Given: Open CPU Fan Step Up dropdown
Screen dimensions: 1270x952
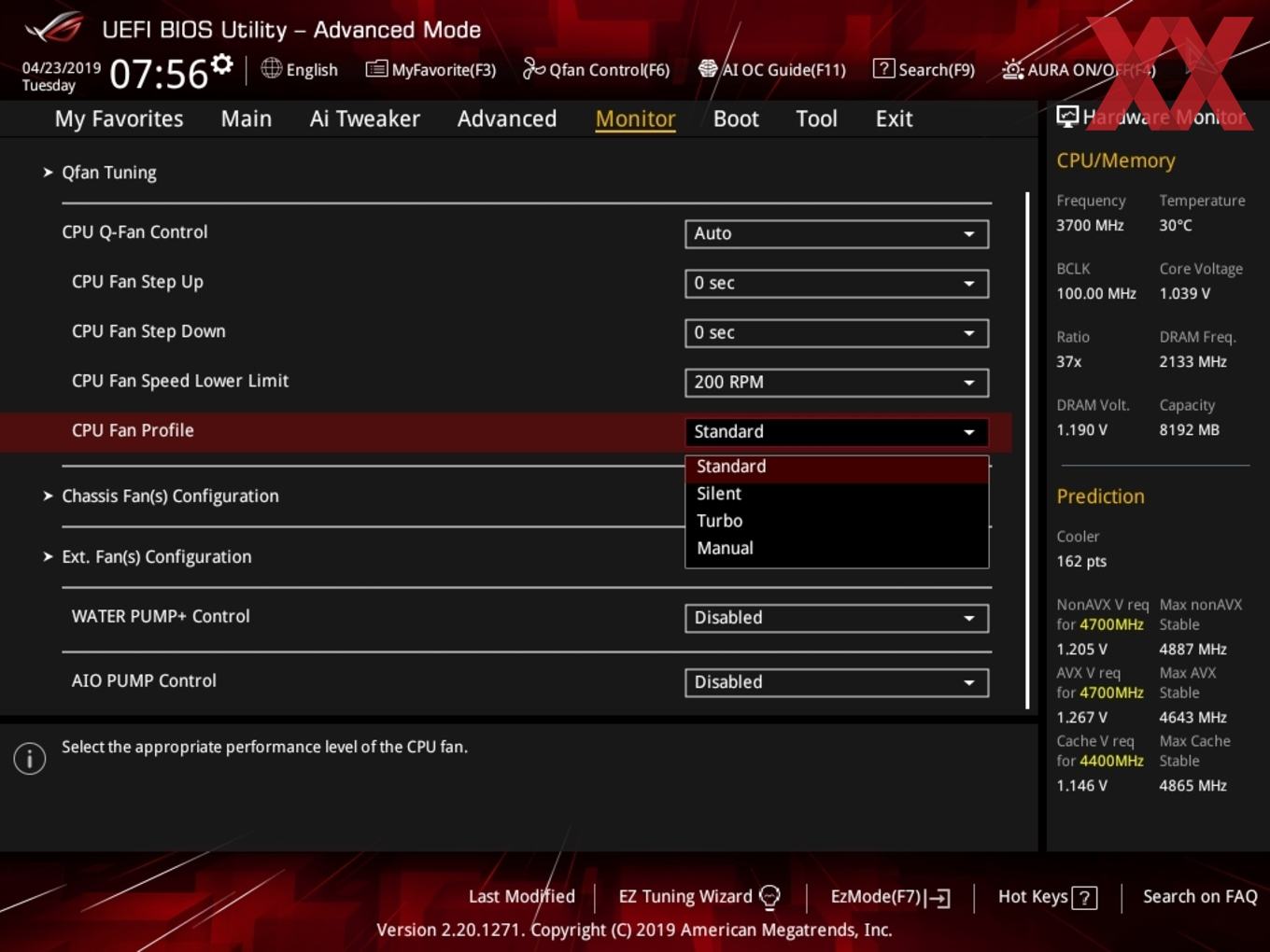Looking at the screenshot, I should [837, 283].
